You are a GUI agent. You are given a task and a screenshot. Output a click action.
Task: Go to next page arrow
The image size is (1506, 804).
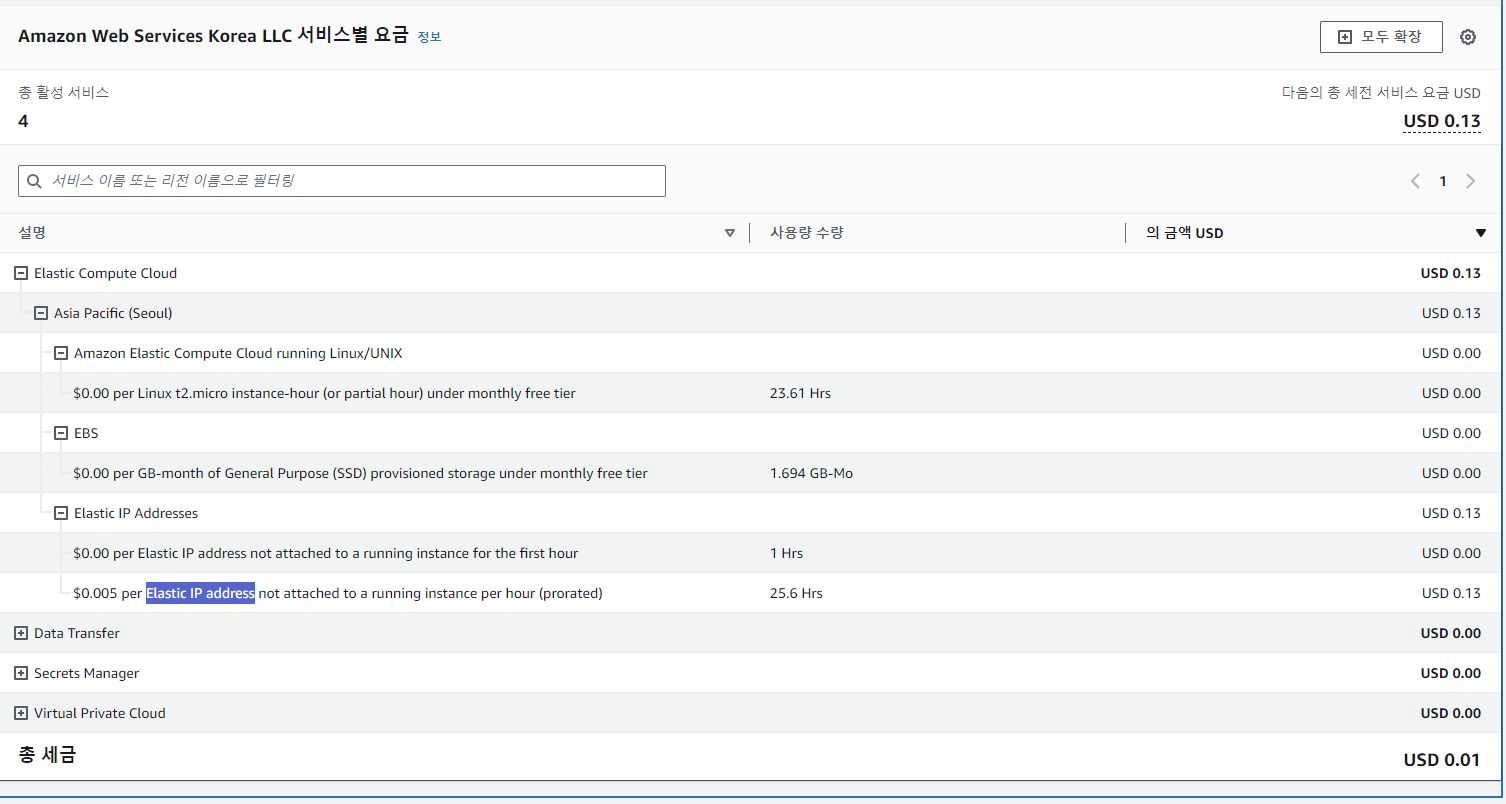click(x=1470, y=181)
